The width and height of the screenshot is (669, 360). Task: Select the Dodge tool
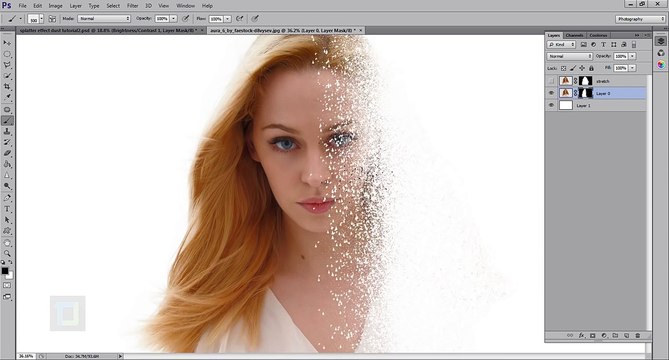[7, 186]
